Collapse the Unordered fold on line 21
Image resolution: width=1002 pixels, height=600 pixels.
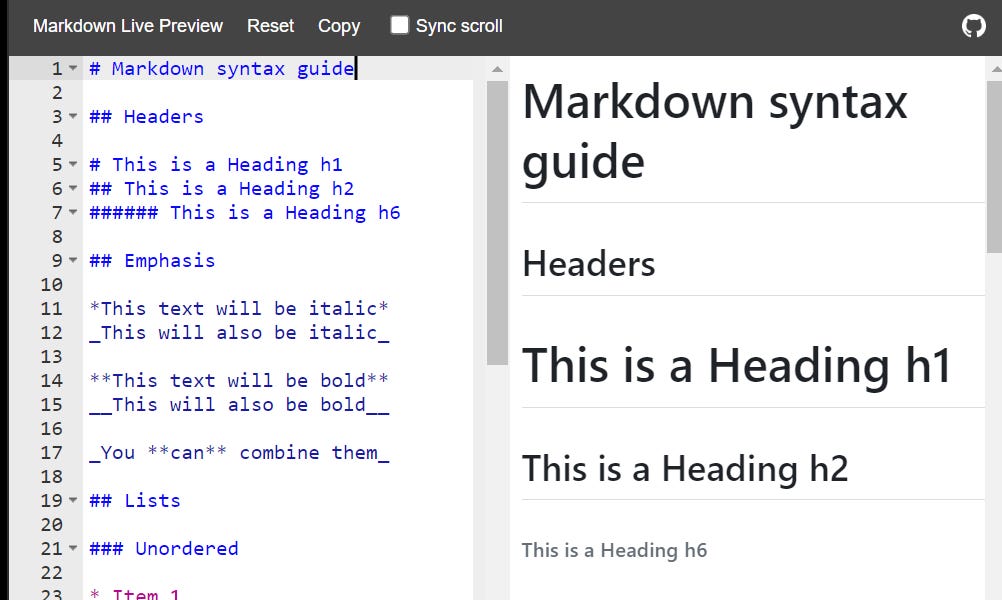tap(70, 548)
